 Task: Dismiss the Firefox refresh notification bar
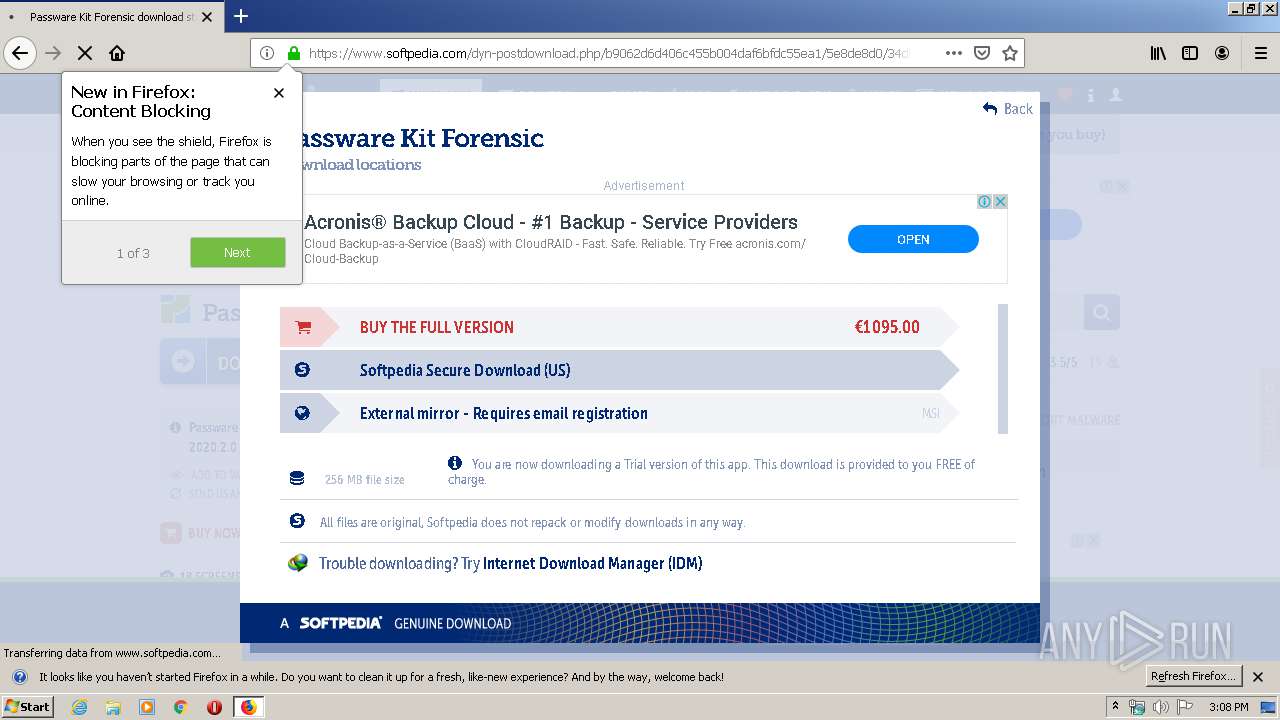point(1259,677)
